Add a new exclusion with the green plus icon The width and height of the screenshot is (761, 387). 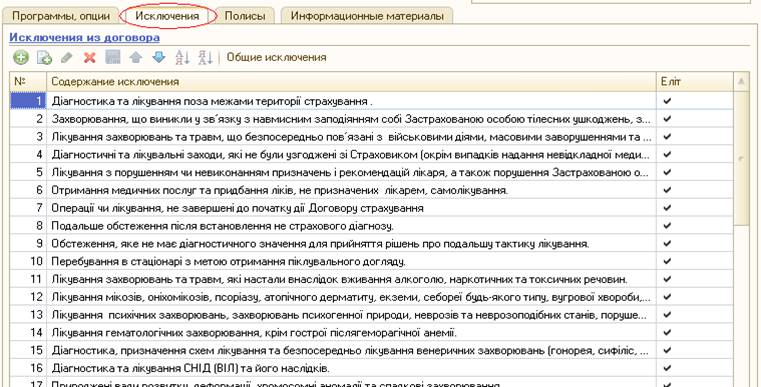[20, 58]
